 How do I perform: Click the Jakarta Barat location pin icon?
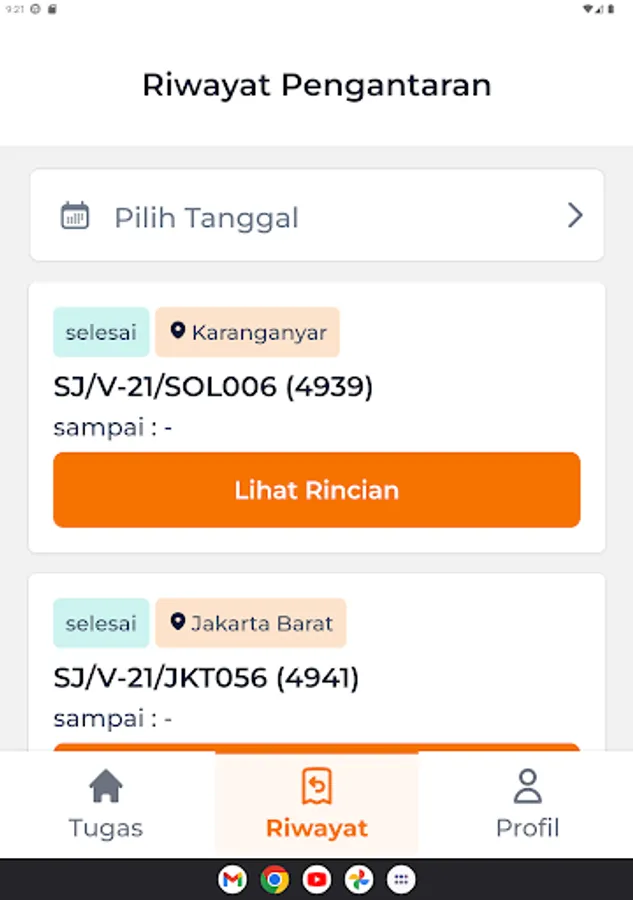[178, 622]
